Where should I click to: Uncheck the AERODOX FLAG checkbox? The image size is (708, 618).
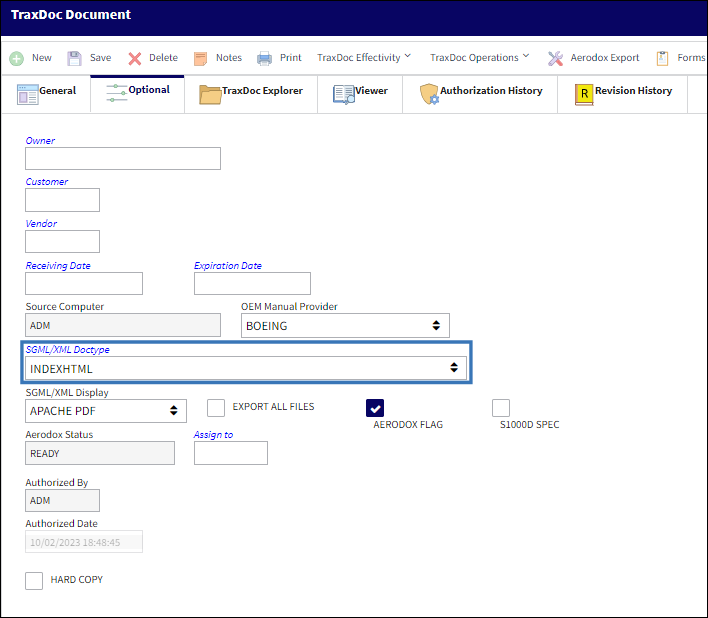coord(375,408)
